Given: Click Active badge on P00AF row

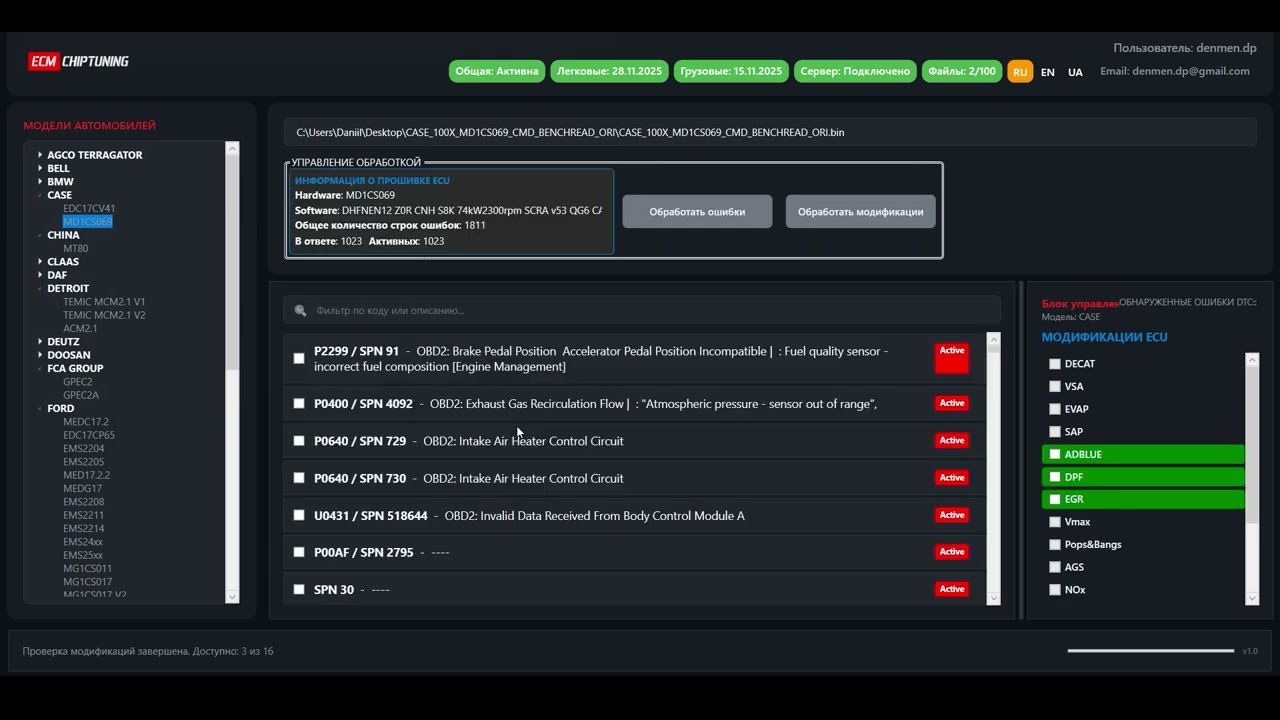Looking at the screenshot, I should click(x=952, y=552).
